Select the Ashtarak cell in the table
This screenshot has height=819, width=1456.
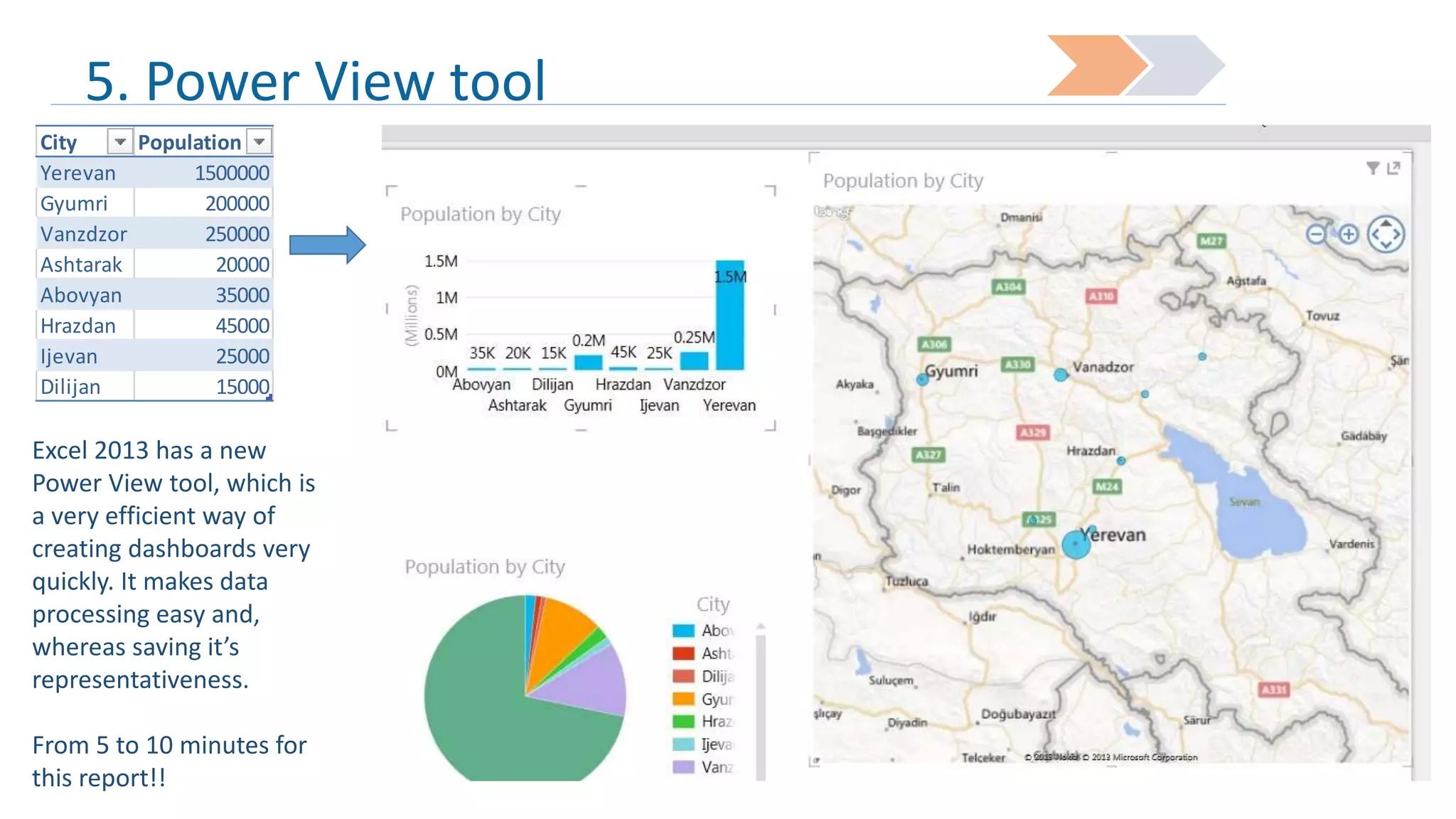85,264
